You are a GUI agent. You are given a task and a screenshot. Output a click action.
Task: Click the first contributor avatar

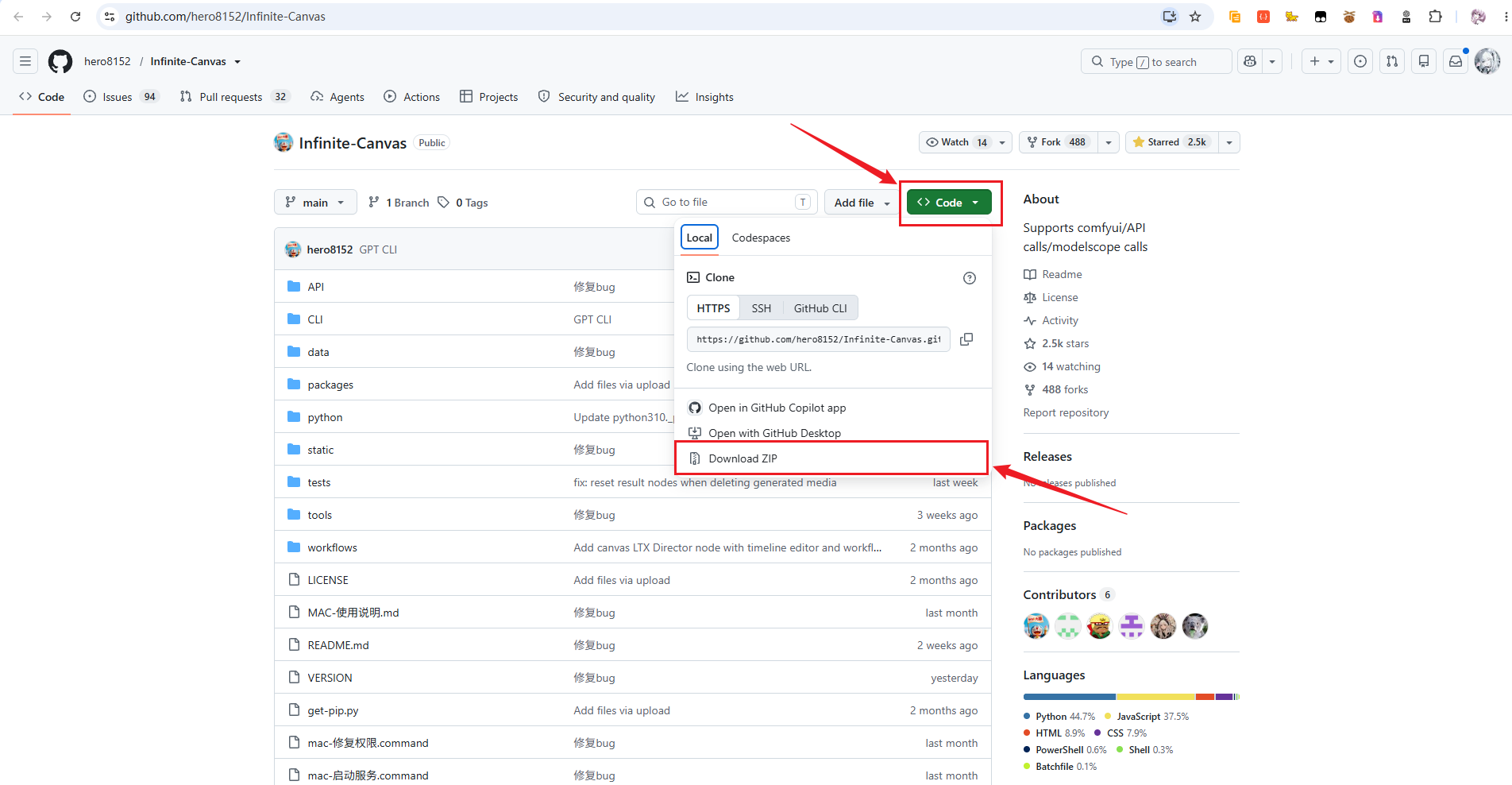click(x=1036, y=626)
